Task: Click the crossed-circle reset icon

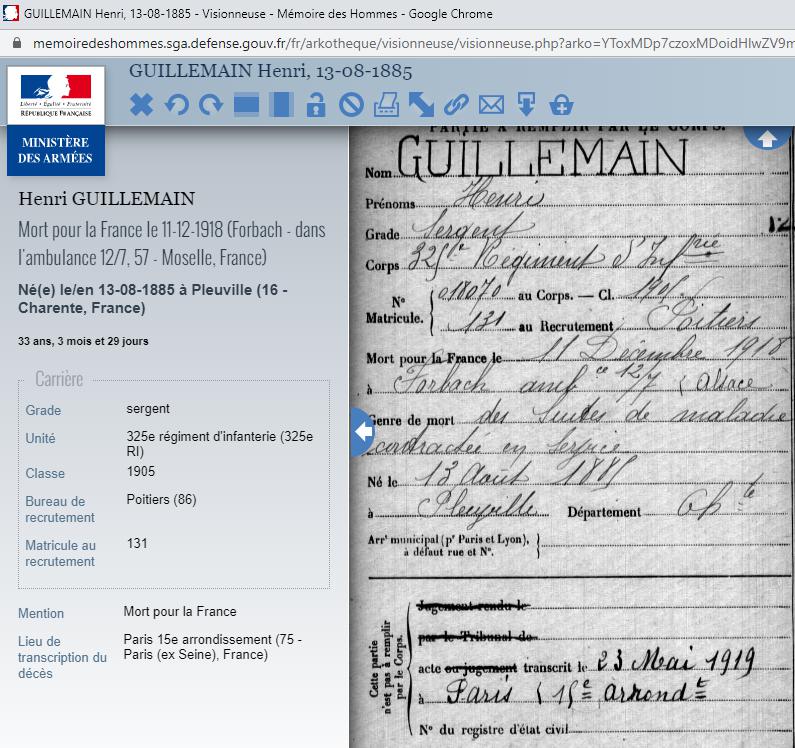Action: pyautogui.click(x=351, y=105)
